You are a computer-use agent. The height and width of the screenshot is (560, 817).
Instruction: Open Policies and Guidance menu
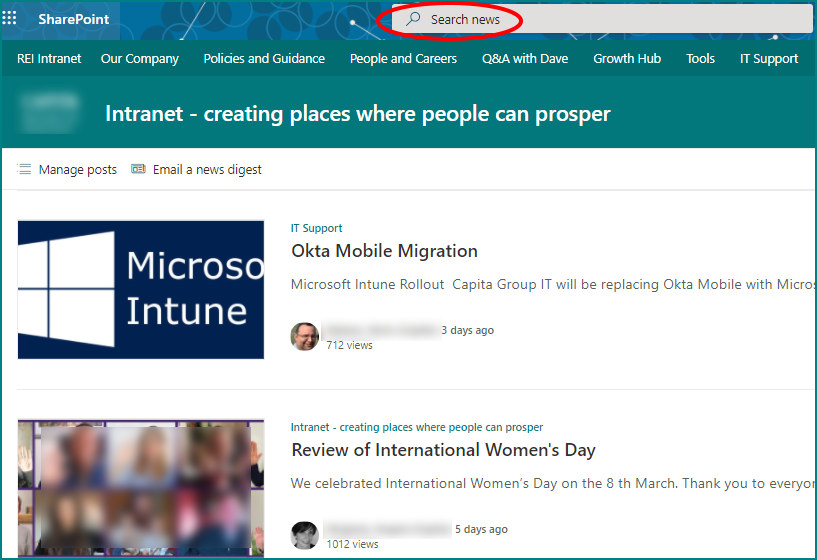pyautogui.click(x=264, y=59)
